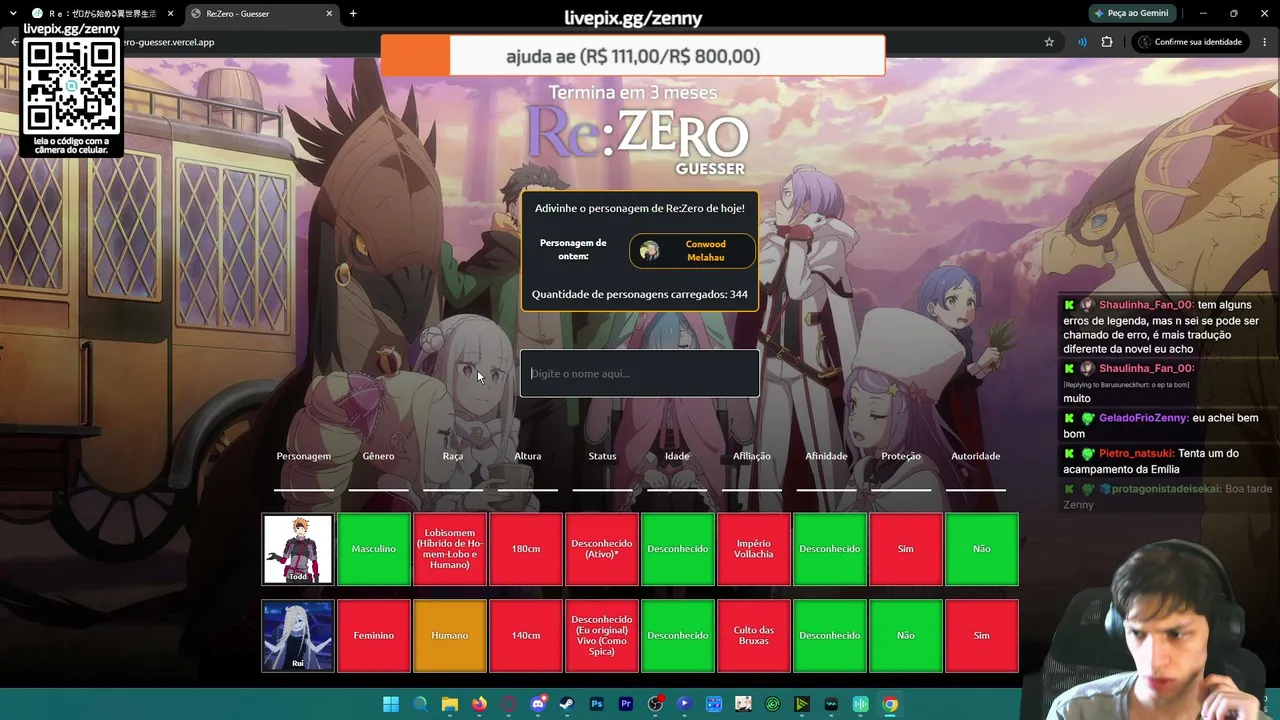Click the blue audio icon in the address bar
This screenshot has height=720, width=1280.
tap(1082, 42)
